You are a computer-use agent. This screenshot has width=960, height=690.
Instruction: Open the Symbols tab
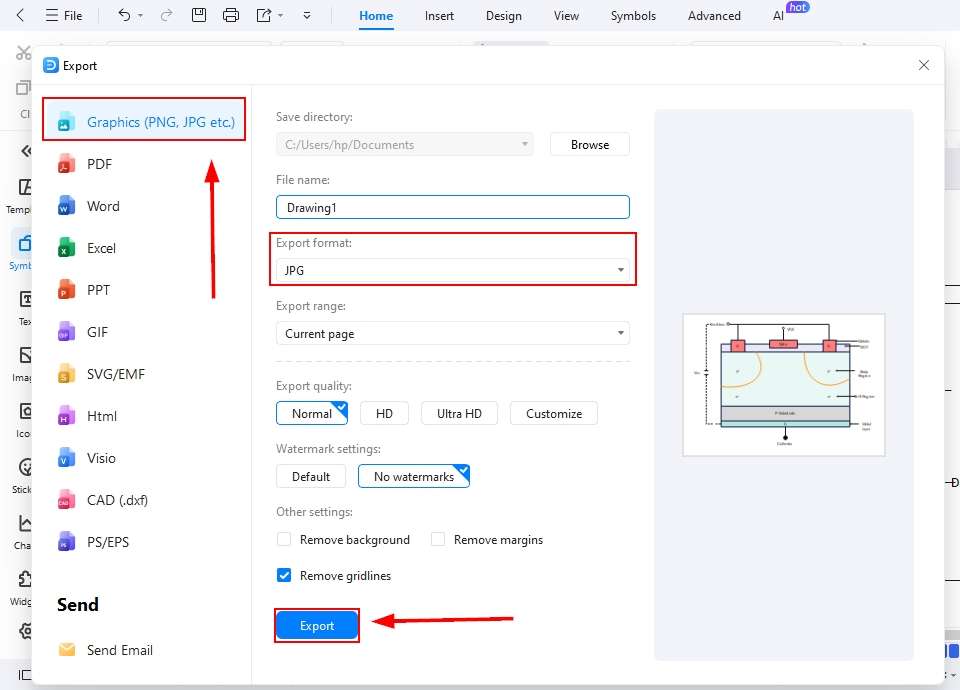(x=633, y=16)
